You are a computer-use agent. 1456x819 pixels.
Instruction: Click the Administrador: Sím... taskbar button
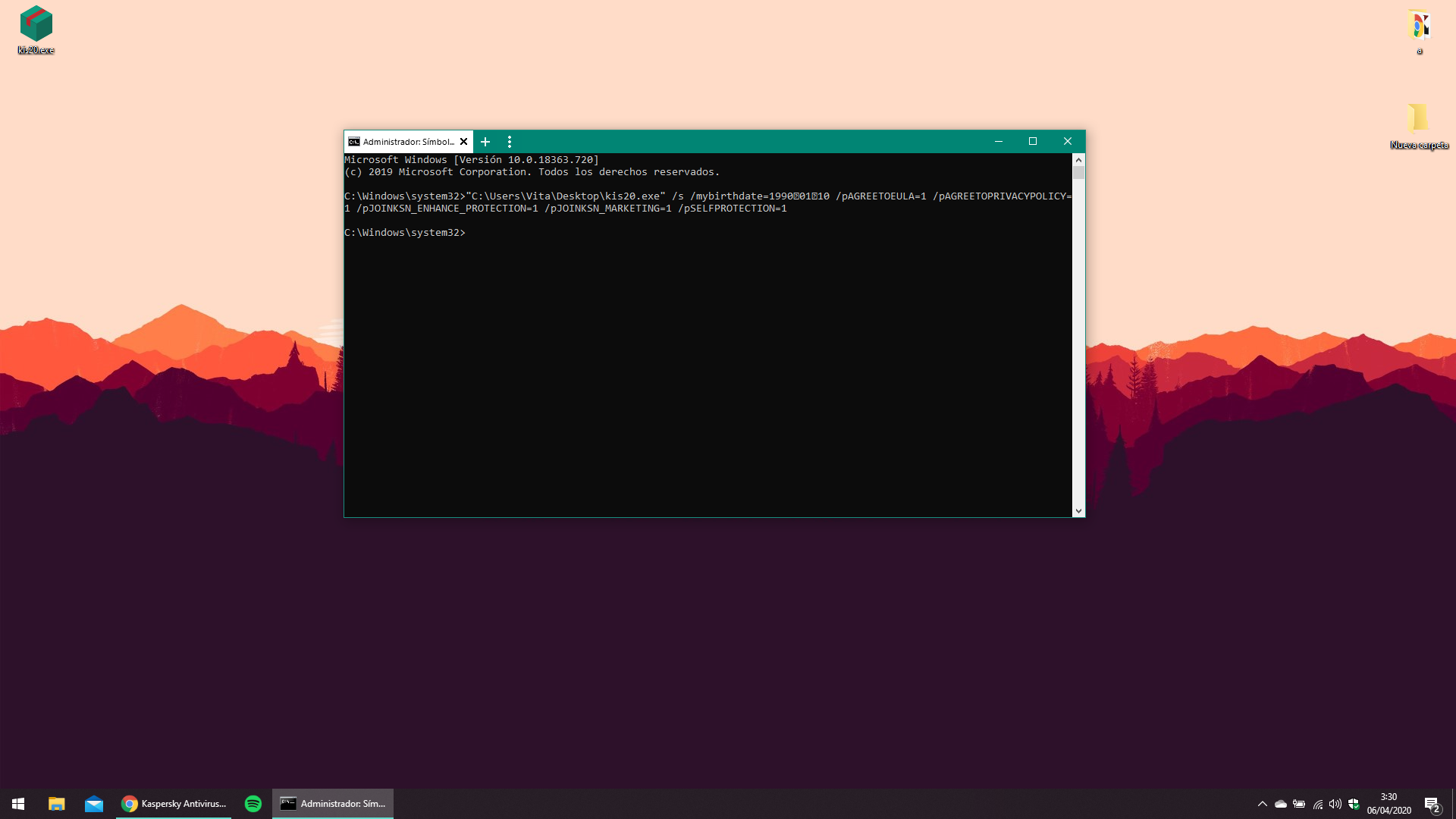333,804
